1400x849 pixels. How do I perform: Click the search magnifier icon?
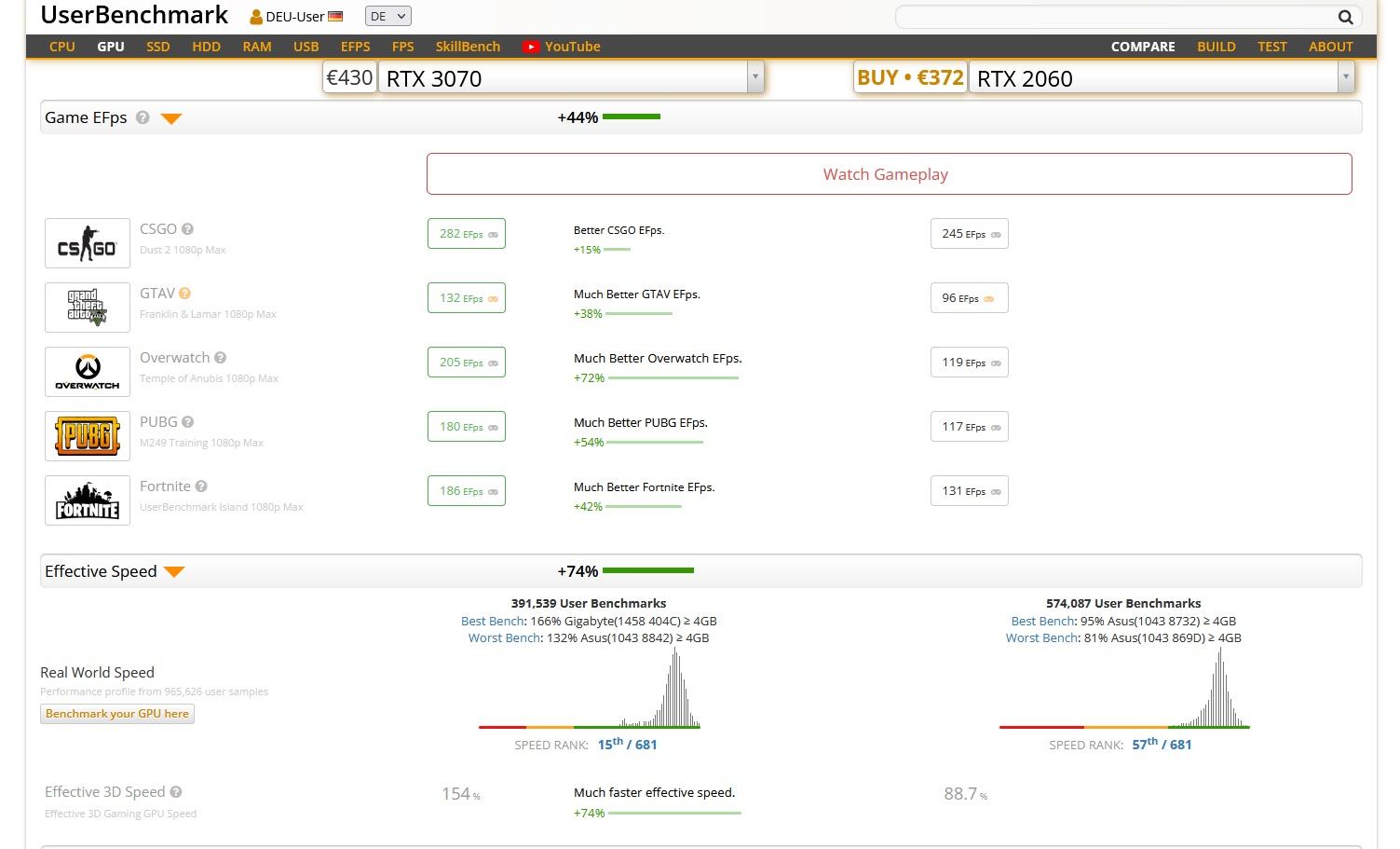point(1345,17)
